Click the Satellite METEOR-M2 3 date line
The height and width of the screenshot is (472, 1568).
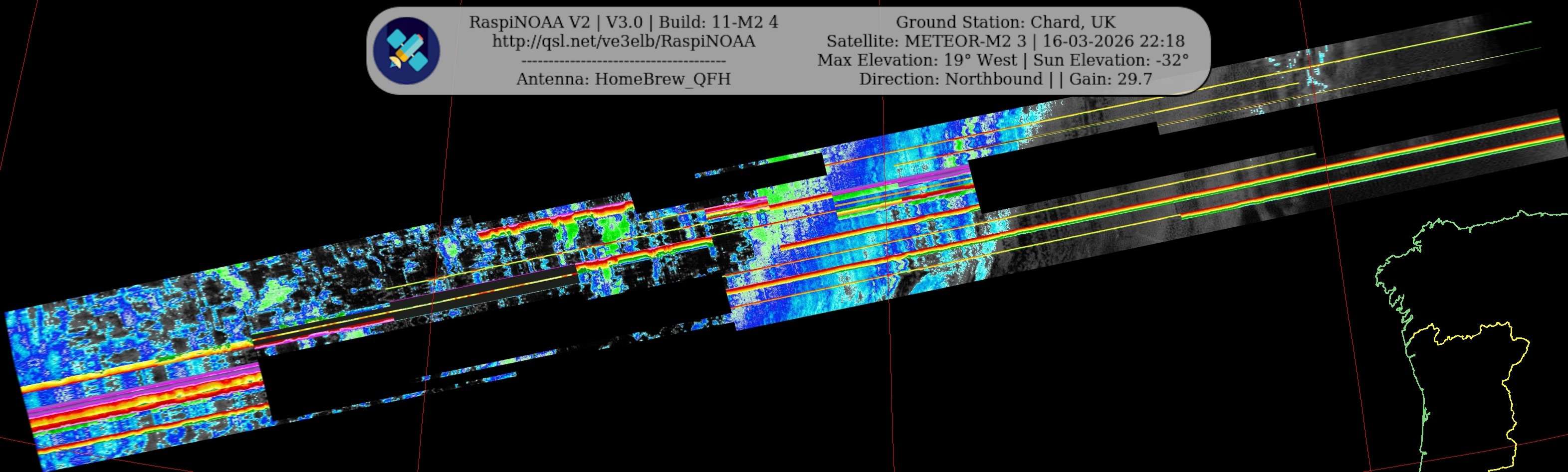tap(1005, 41)
